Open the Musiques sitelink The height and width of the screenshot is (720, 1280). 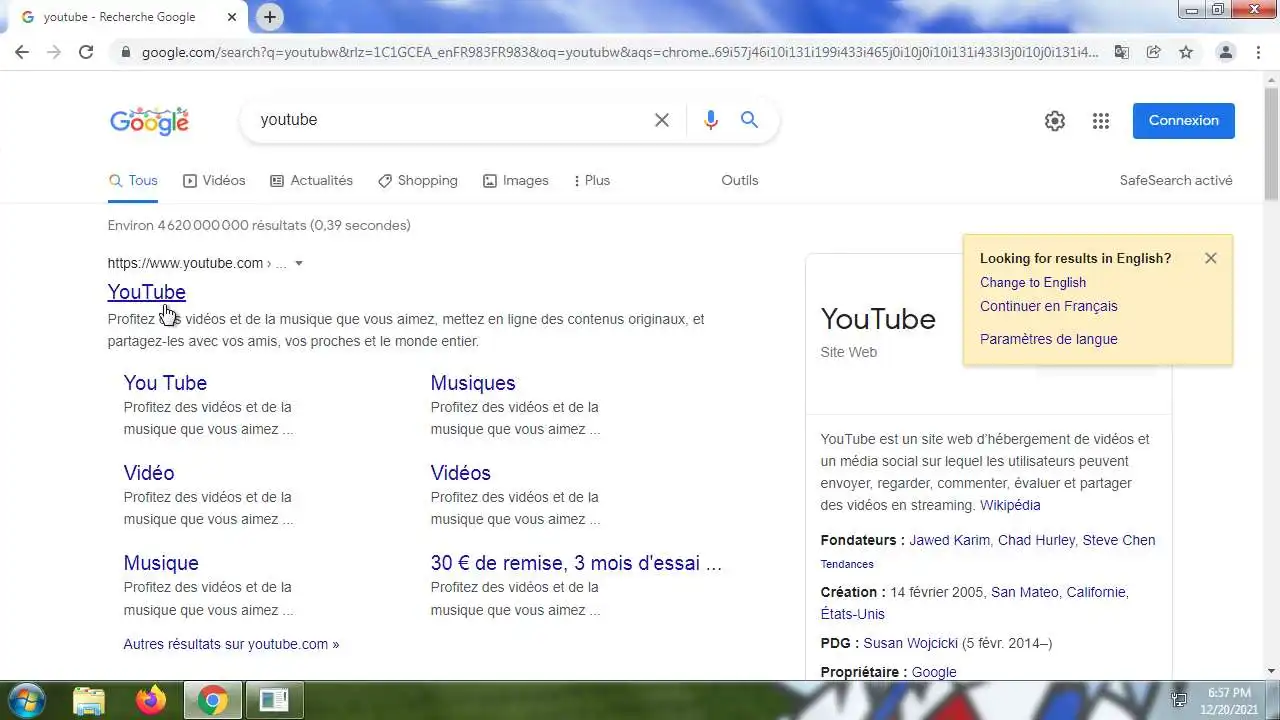click(473, 383)
